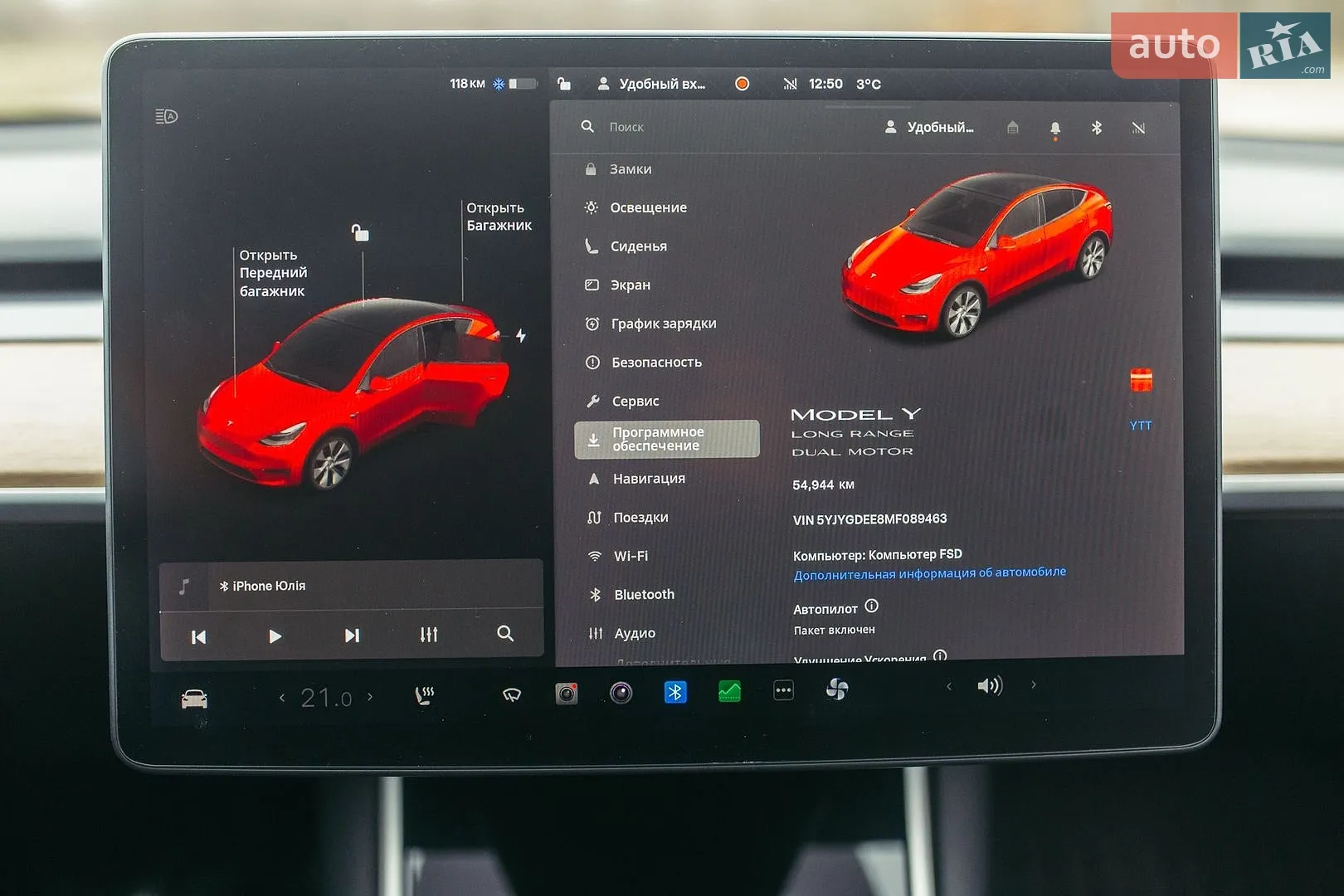This screenshot has height=896, width=1344.
Task: Select Программное обеспечение menu item
Action: (x=667, y=439)
